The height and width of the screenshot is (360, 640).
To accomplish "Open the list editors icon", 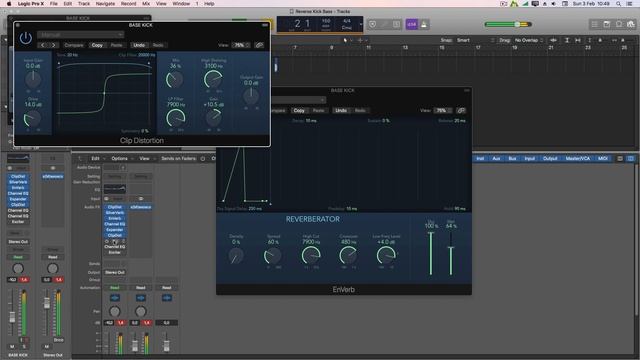I will (x=595, y=24).
